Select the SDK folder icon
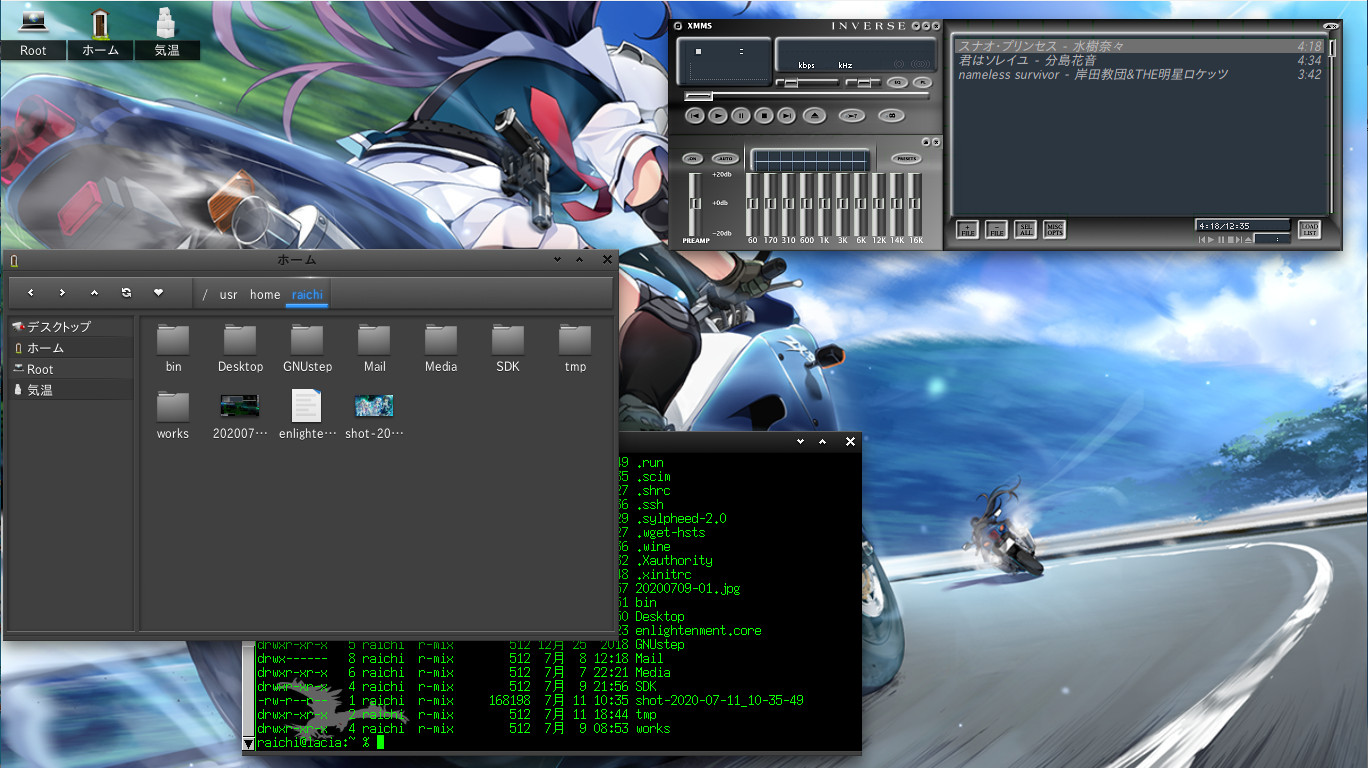Screen dimensions: 1368x768 508,340
